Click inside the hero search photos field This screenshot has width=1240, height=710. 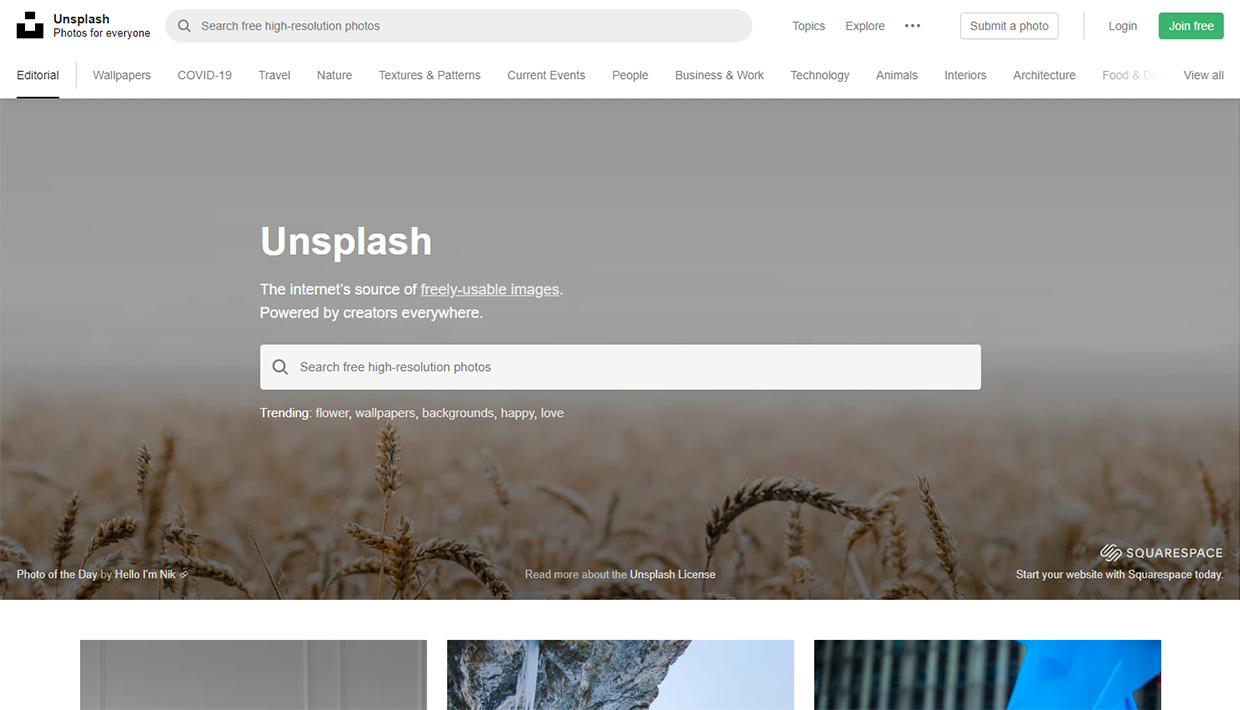click(x=620, y=367)
